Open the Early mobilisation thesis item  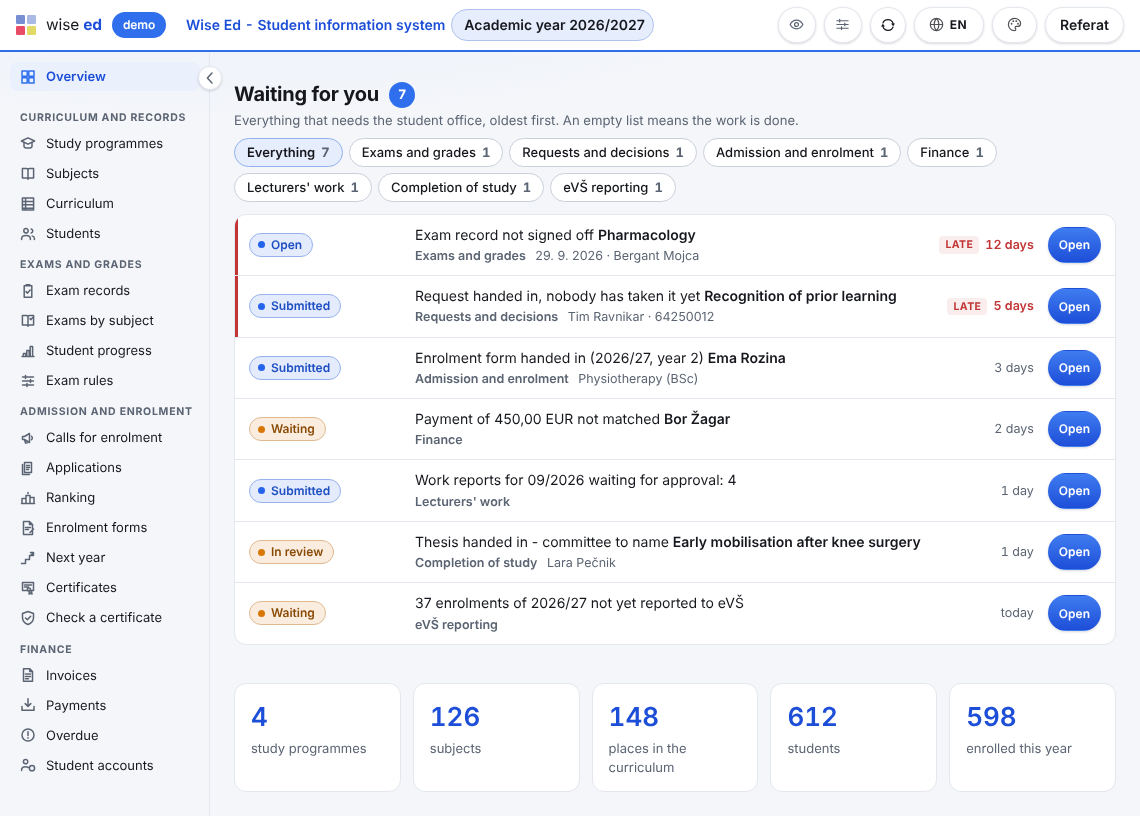coord(1073,552)
